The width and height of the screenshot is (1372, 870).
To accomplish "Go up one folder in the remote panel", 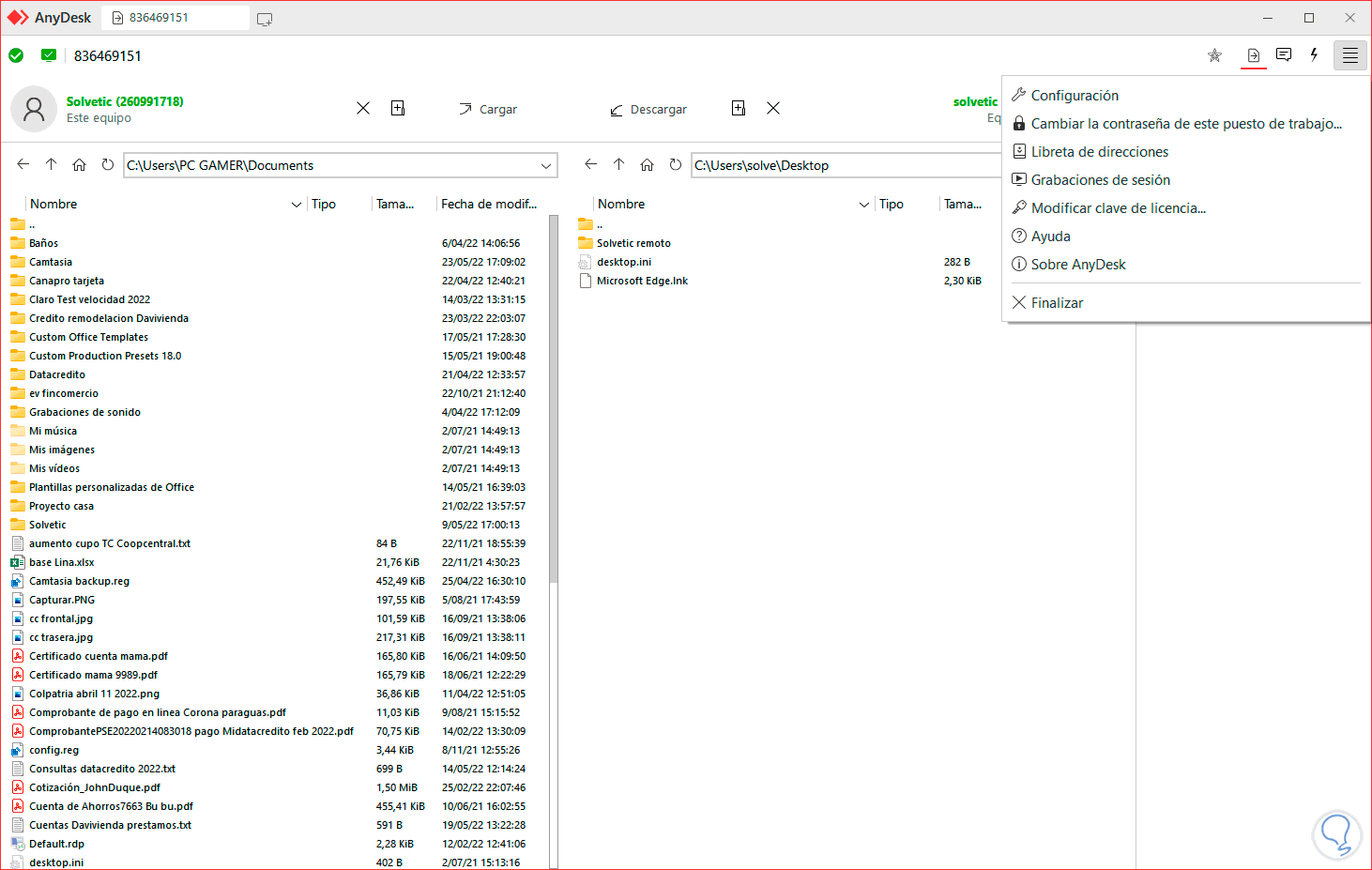I will [x=619, y=164].
